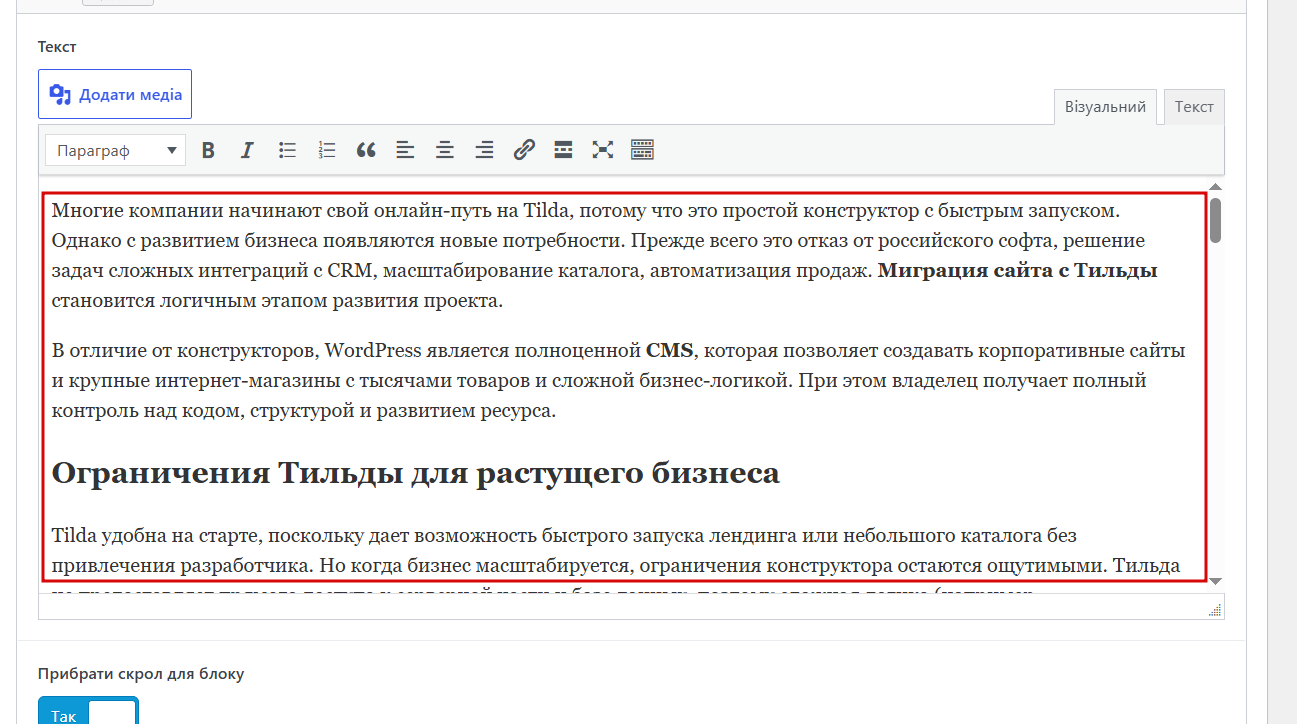Align text center
The height and width of the screenshot is (724, 1297).
coord(445,150)
